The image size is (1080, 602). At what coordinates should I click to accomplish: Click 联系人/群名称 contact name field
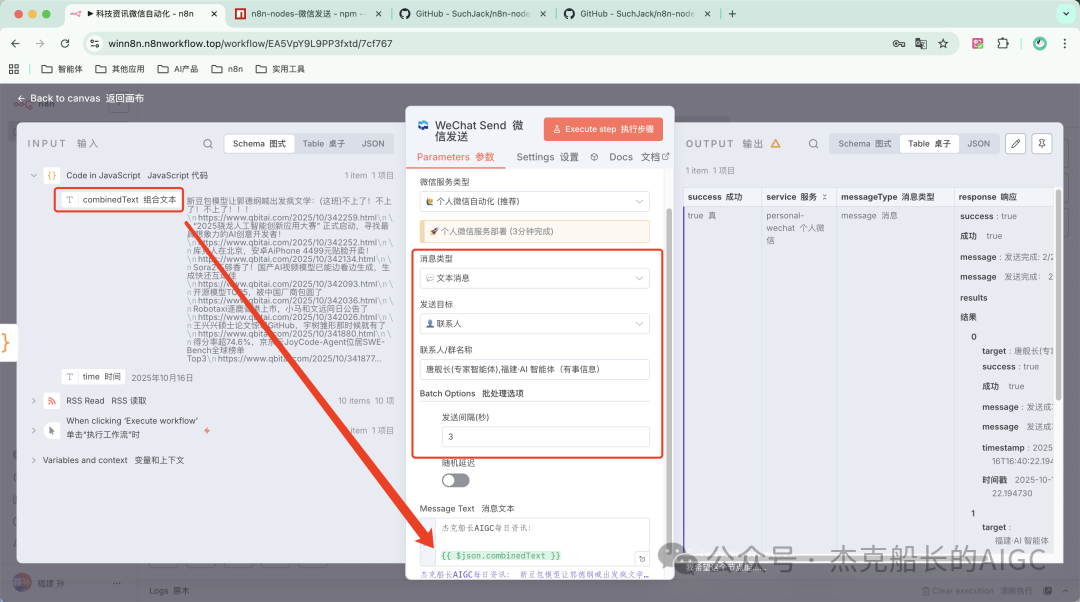point(534,369)
